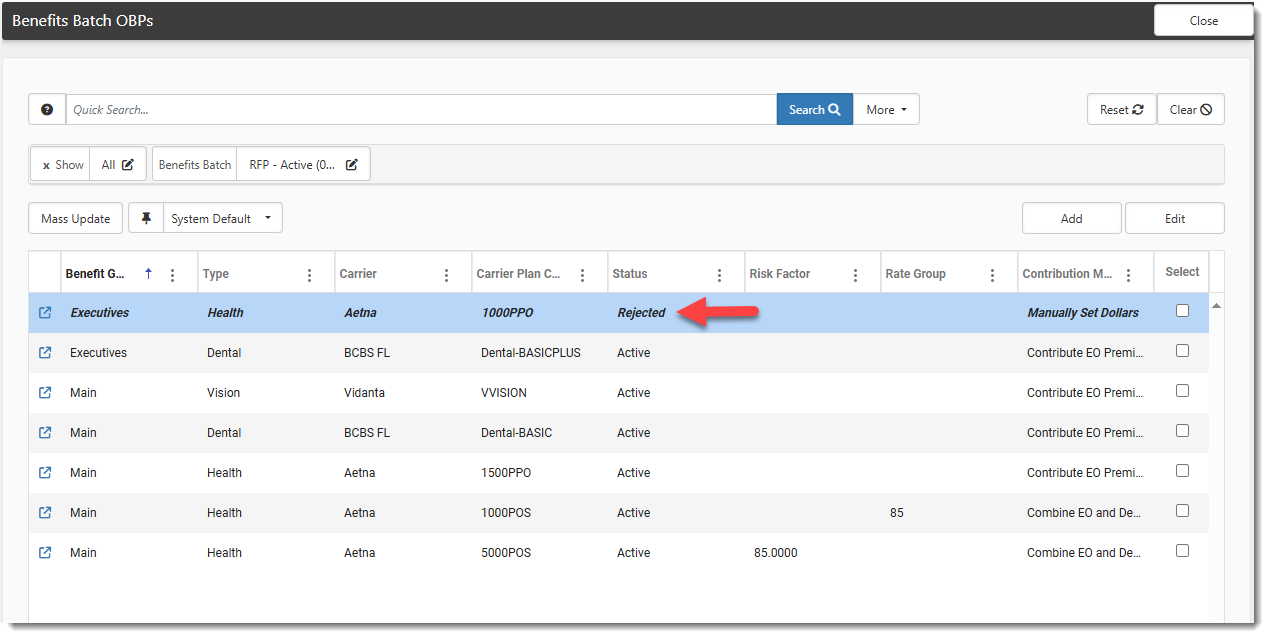Sort by Rate Group column header

tap(915, 274)
